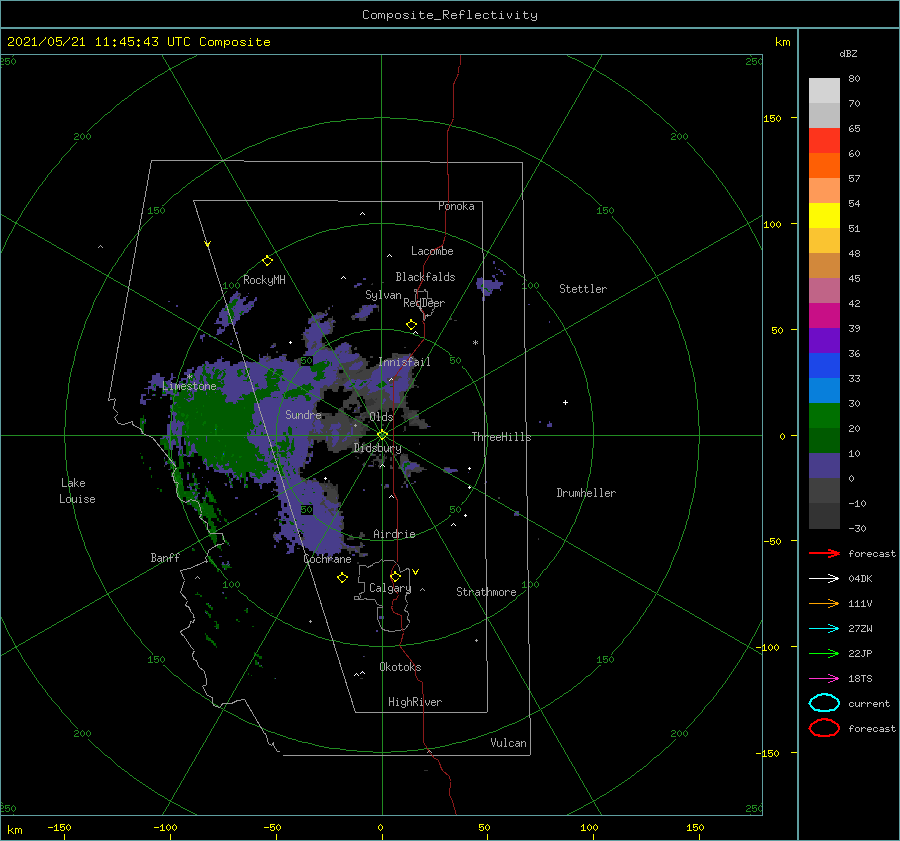Click the dBZ legend heading
900x841 pixels.
(848, 53)
